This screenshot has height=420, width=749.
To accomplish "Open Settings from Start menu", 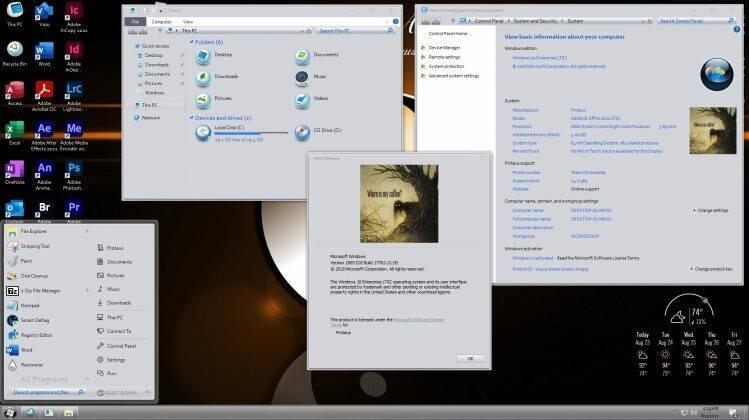I will click(111, 359).
